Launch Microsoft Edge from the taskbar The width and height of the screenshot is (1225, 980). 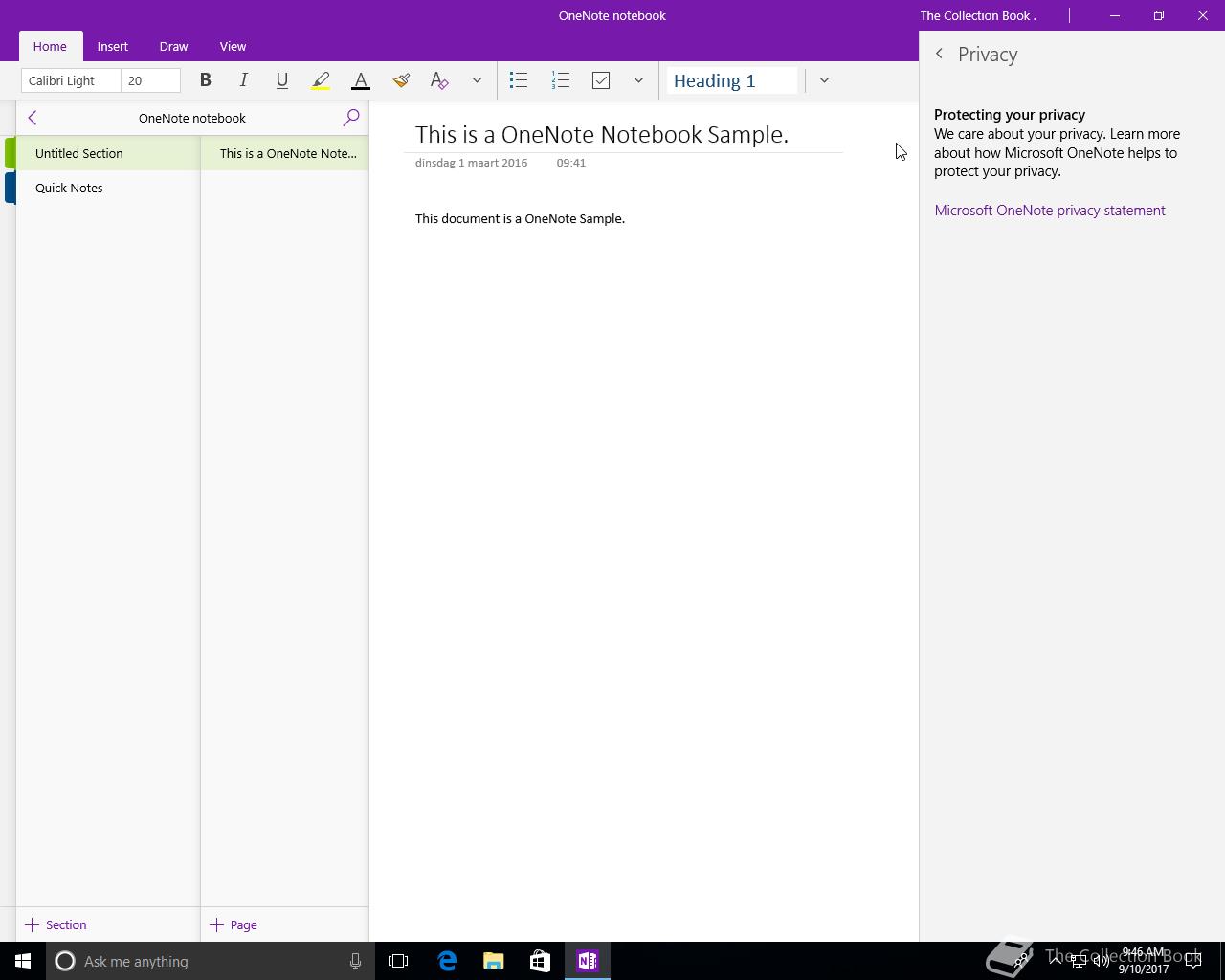[447, 961]
